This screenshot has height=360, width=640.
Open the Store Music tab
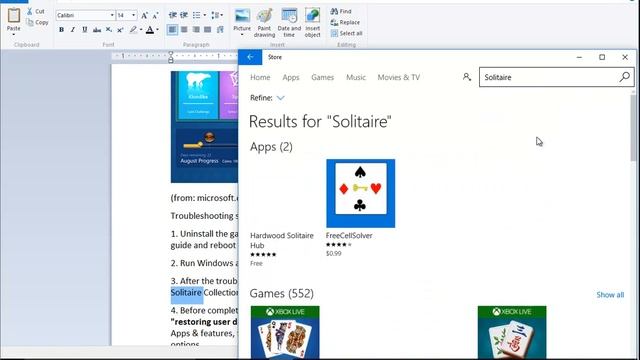click(x=356, y=77)
